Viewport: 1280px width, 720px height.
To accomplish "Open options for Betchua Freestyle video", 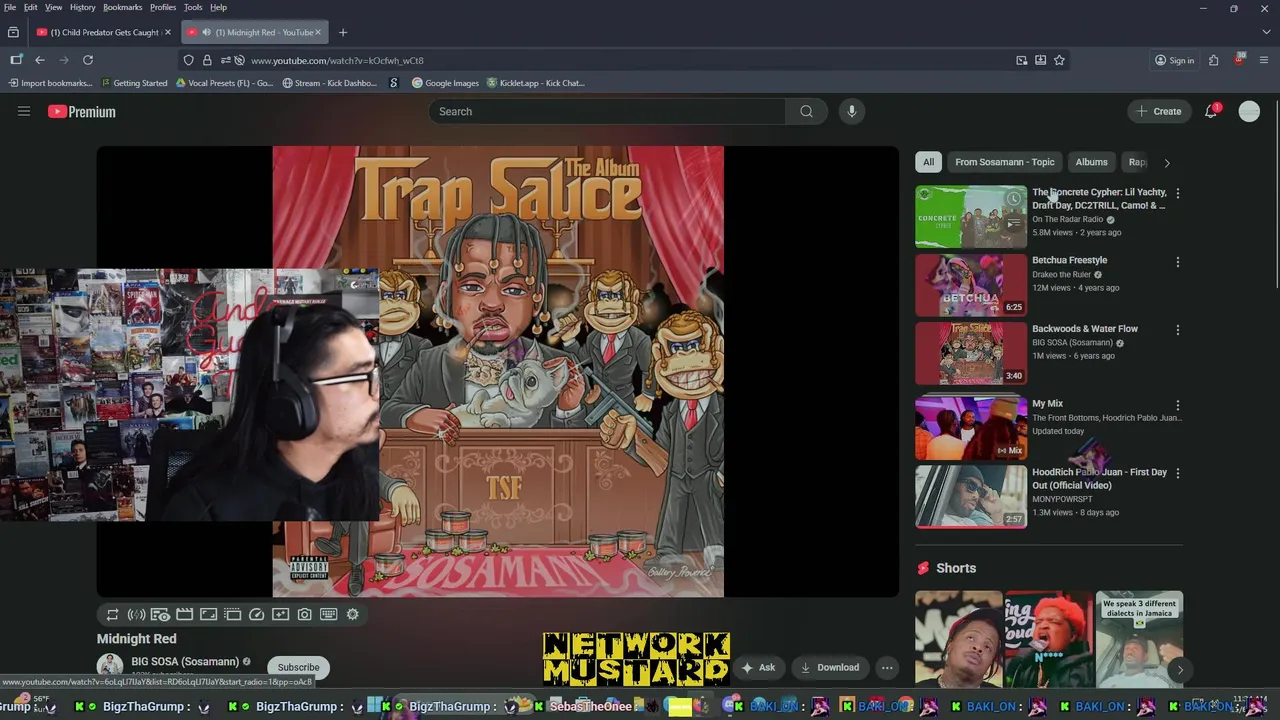I will click(x=1178, y=262).
